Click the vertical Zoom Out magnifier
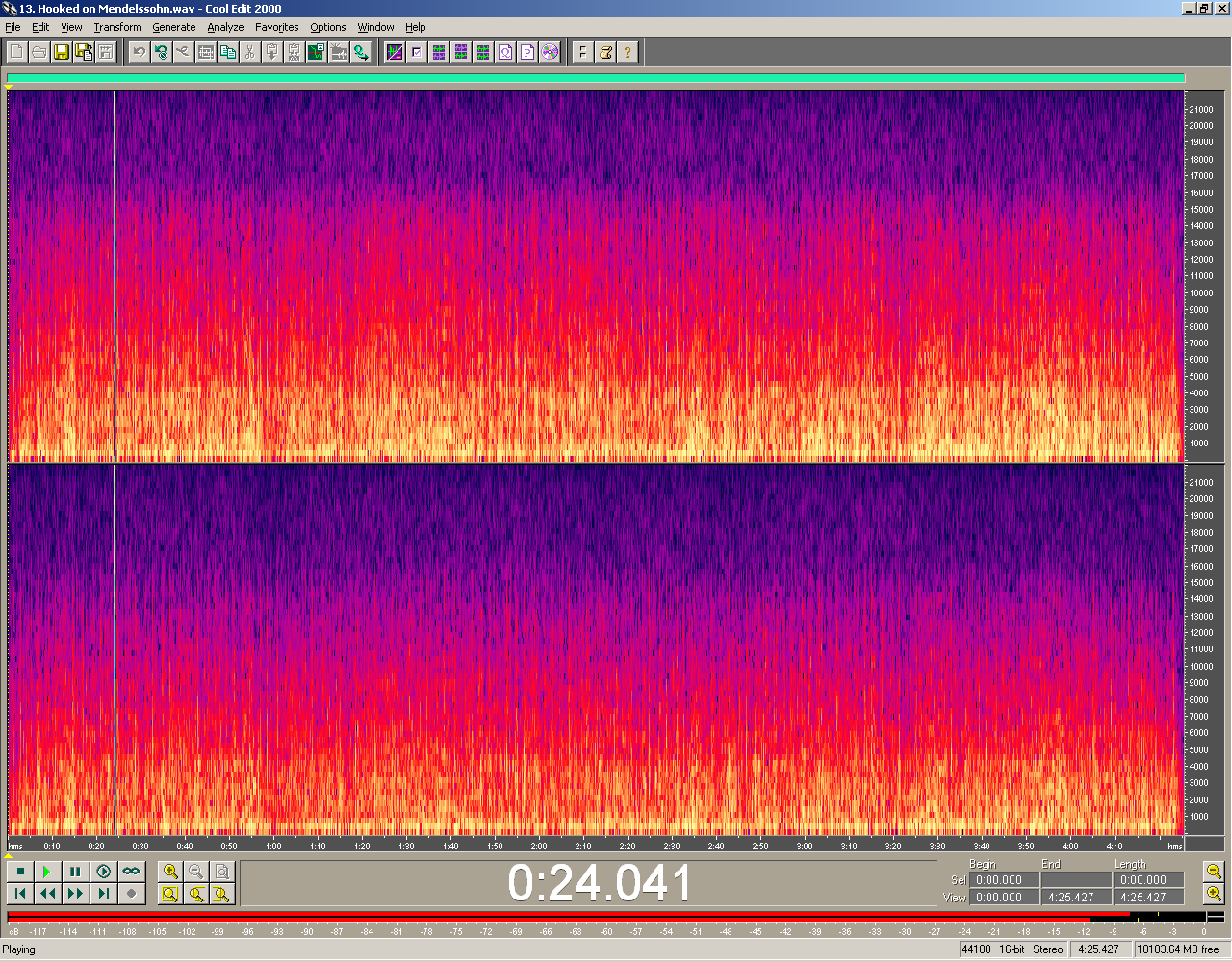 coord(1214,872)
